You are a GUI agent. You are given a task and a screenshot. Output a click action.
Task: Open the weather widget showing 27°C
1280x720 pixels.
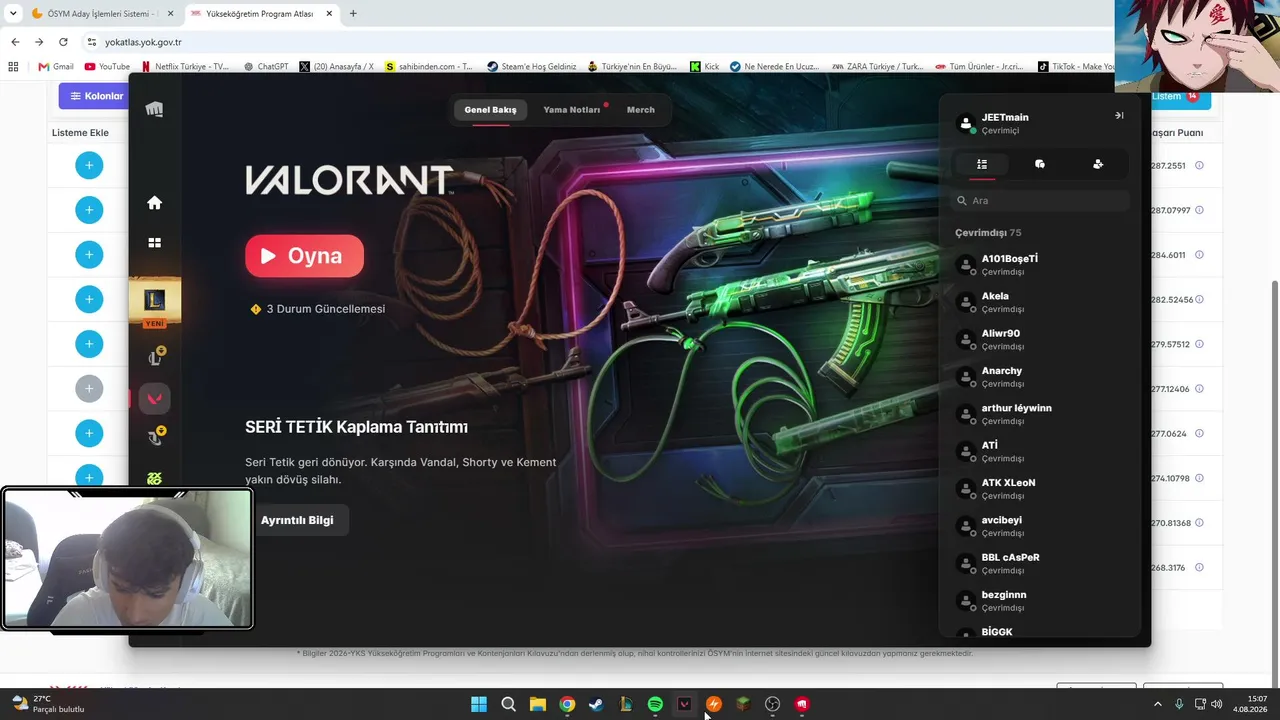[48, 704]
